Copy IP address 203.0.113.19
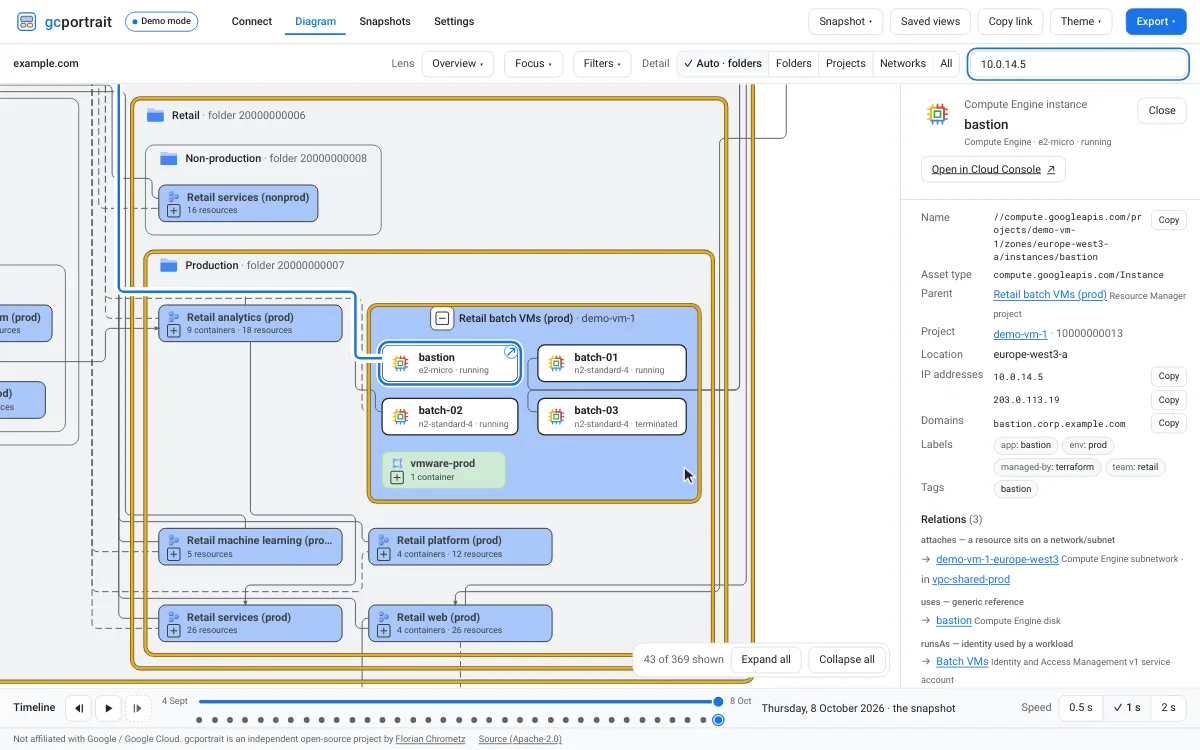 pyautogui.click(x=1169, y=400)
